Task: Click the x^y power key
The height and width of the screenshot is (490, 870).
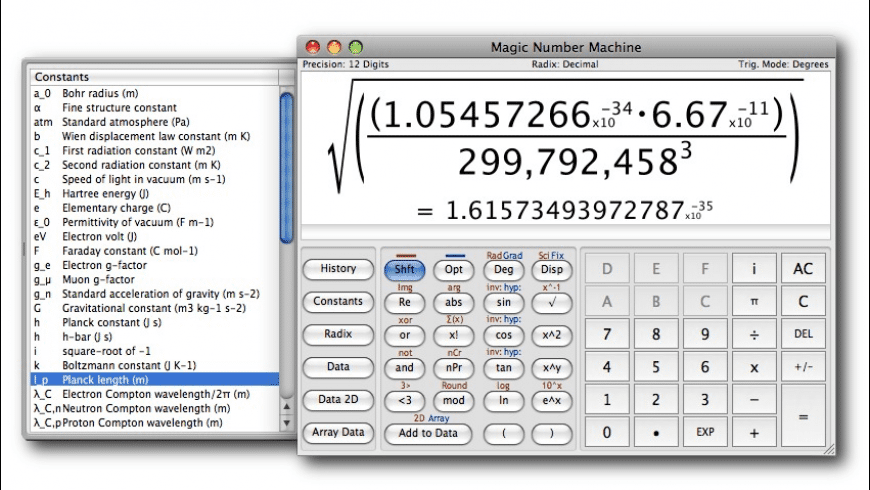Action: point(552,368)
